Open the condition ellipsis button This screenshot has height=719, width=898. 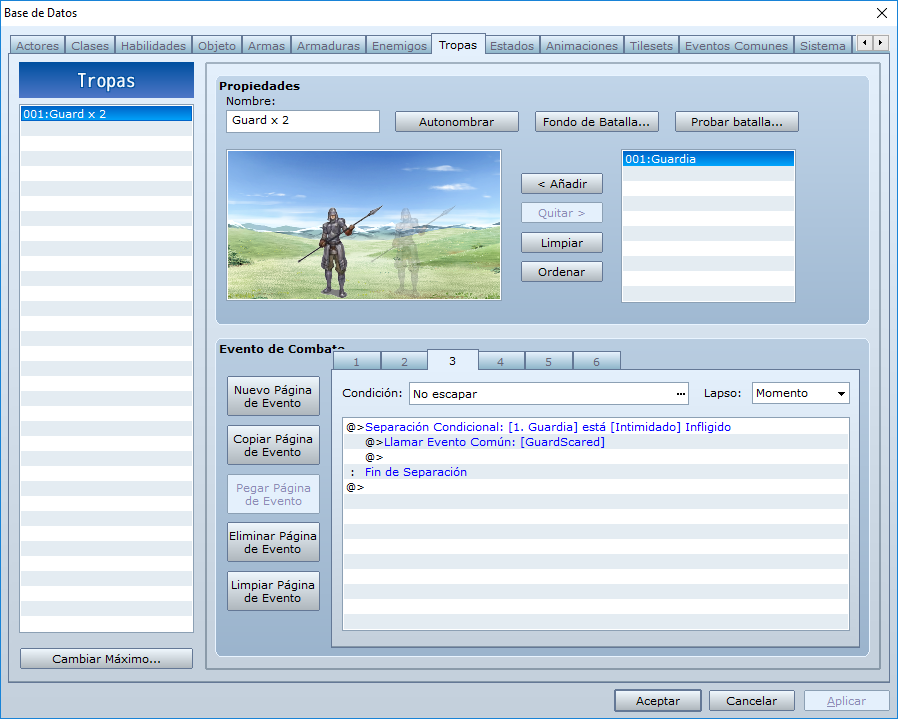click(680, 394)
